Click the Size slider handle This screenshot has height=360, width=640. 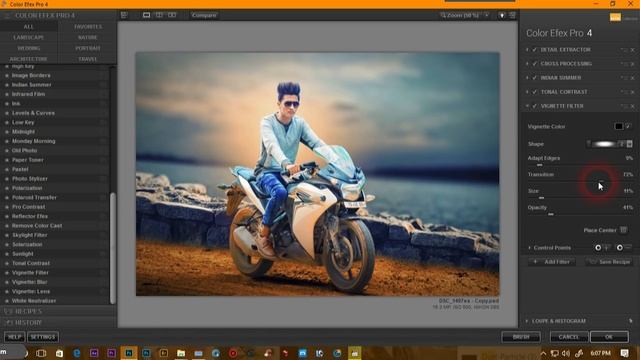click(x=541, y=198)
